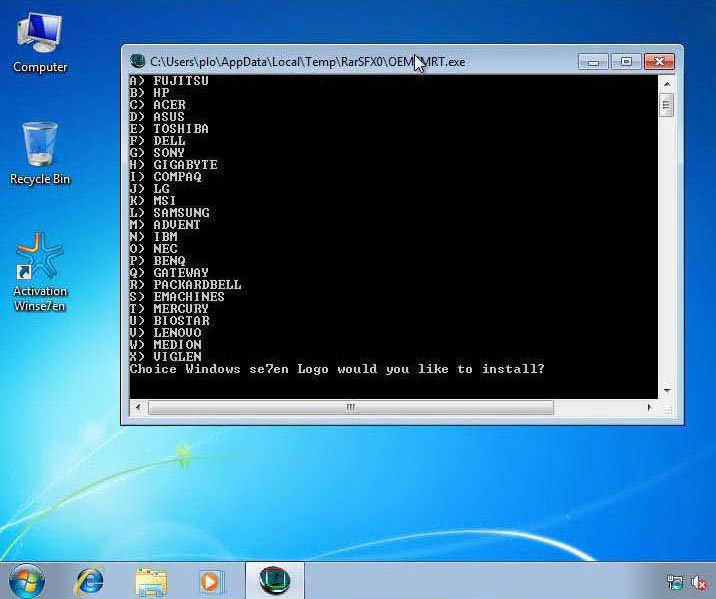Click the 'W) MEDION' line

(x=165, y=345)
